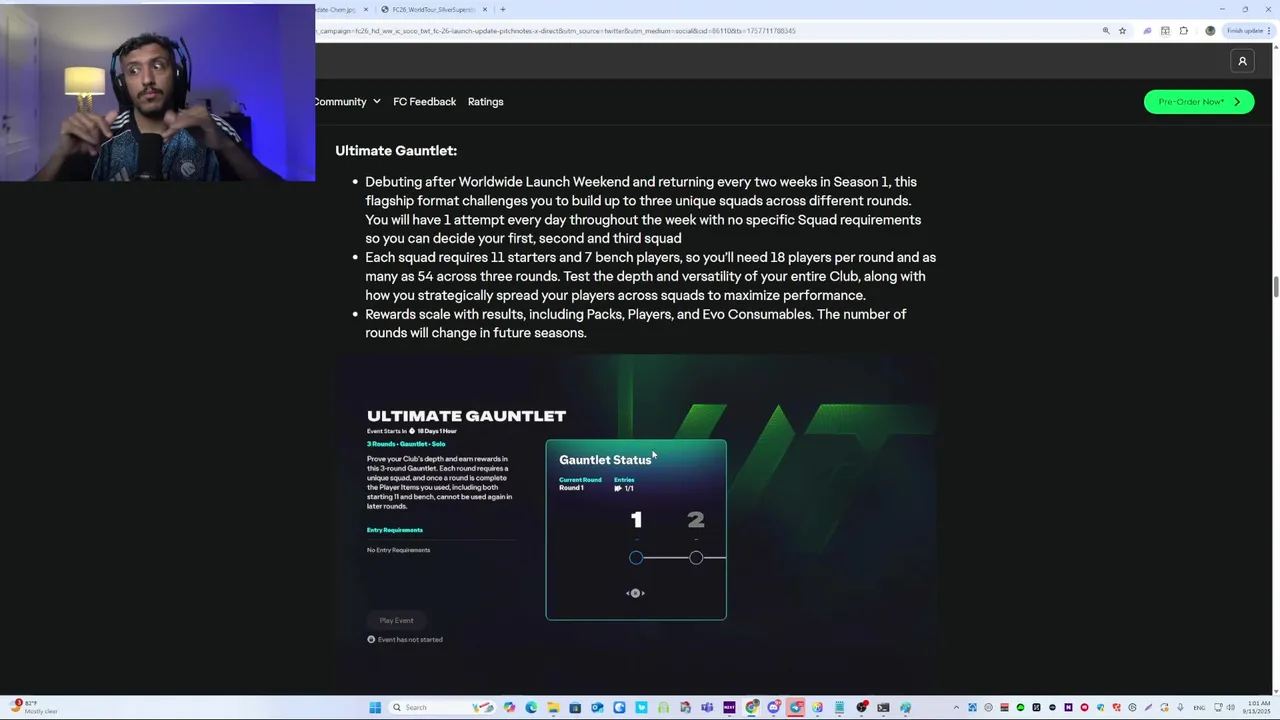Click the 'Event has not started' status

point(405,640)
